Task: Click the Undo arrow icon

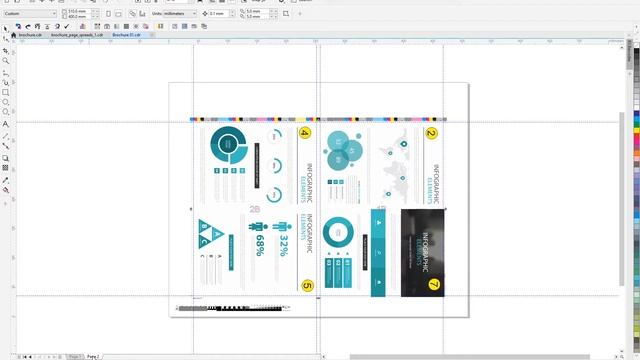Action: (18, 27)
